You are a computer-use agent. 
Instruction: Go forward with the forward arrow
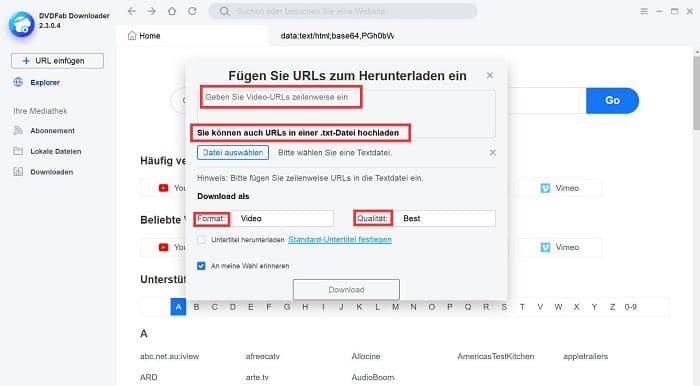tap(152, 11)
